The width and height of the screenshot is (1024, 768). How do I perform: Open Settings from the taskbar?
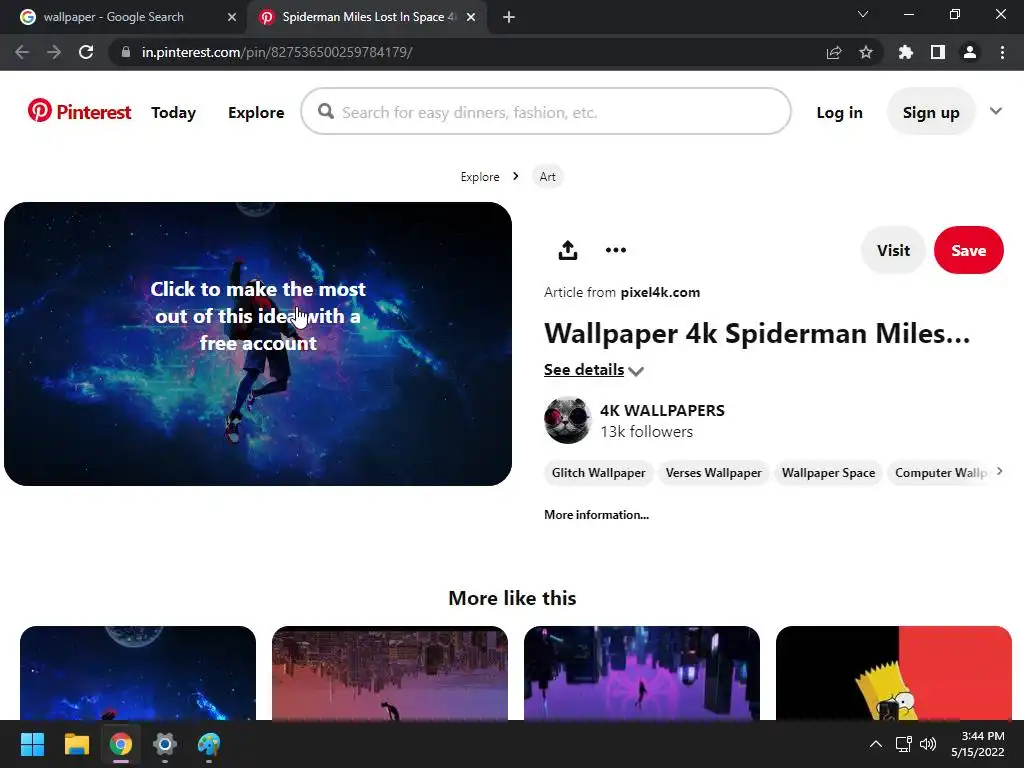[x=165, y=744]
